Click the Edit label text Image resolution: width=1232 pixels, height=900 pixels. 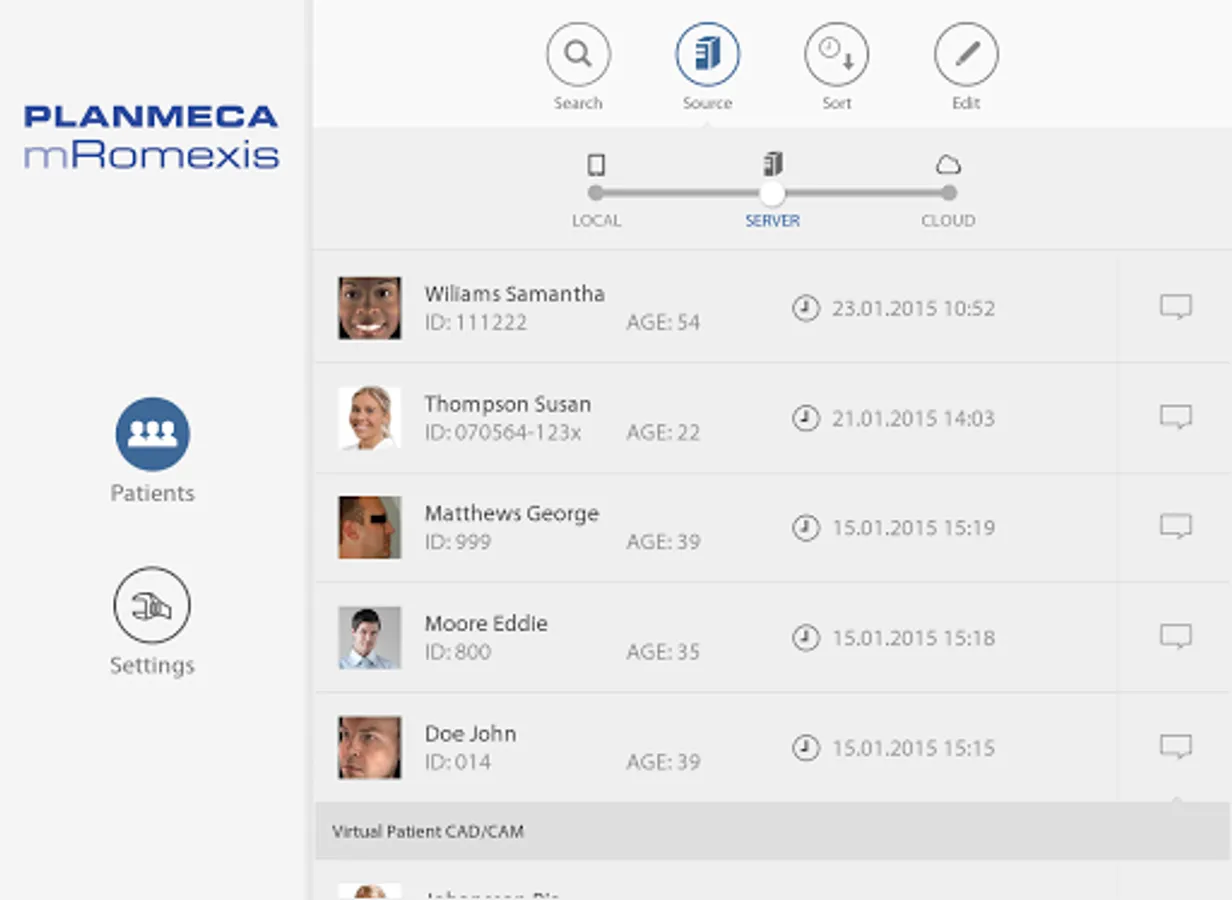(x=966, y=103)
